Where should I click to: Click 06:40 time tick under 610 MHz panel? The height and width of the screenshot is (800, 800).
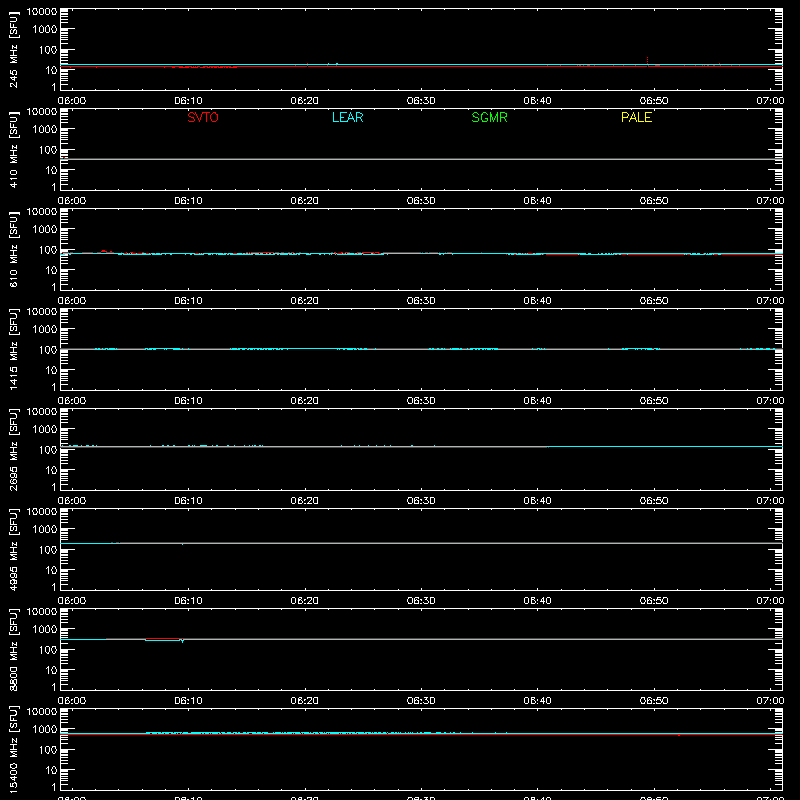tap(537, 301)
